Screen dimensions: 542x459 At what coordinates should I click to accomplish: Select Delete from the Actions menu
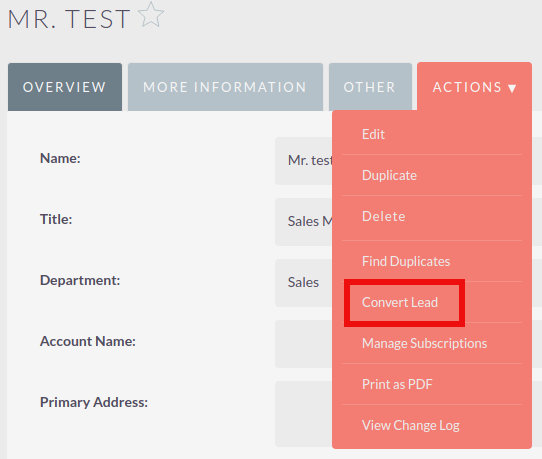[x=384, y=216]
